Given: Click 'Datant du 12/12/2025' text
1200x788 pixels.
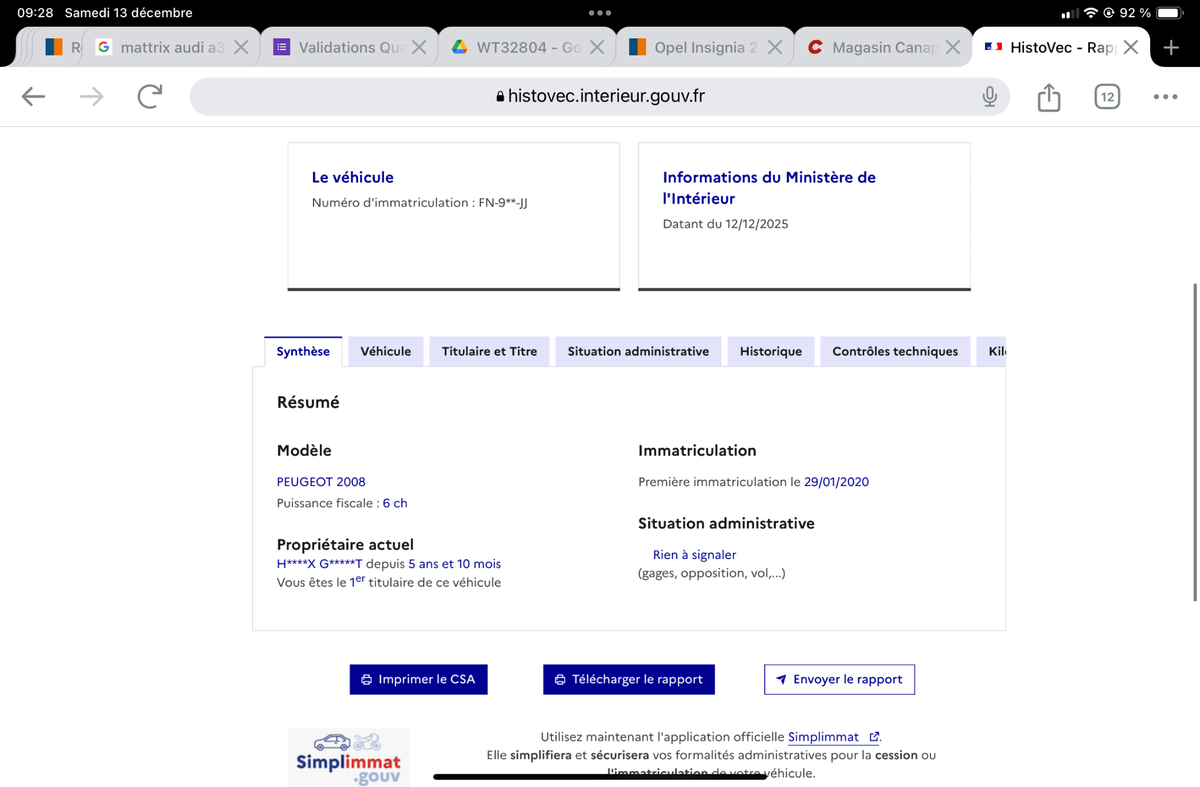Looking at the screenshot, I should (726, 224).
